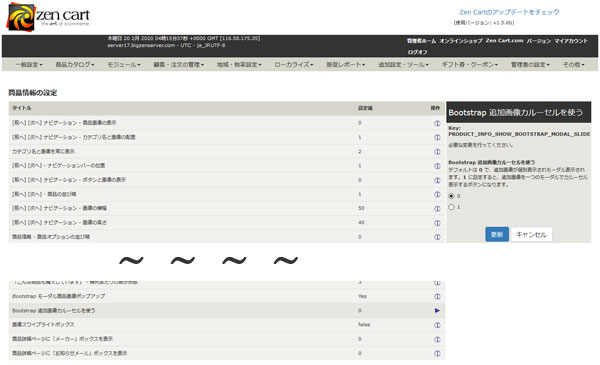
Task: Select the 「お知らせメール」ボックスを表示 row title
Action: tap(69, 353)
